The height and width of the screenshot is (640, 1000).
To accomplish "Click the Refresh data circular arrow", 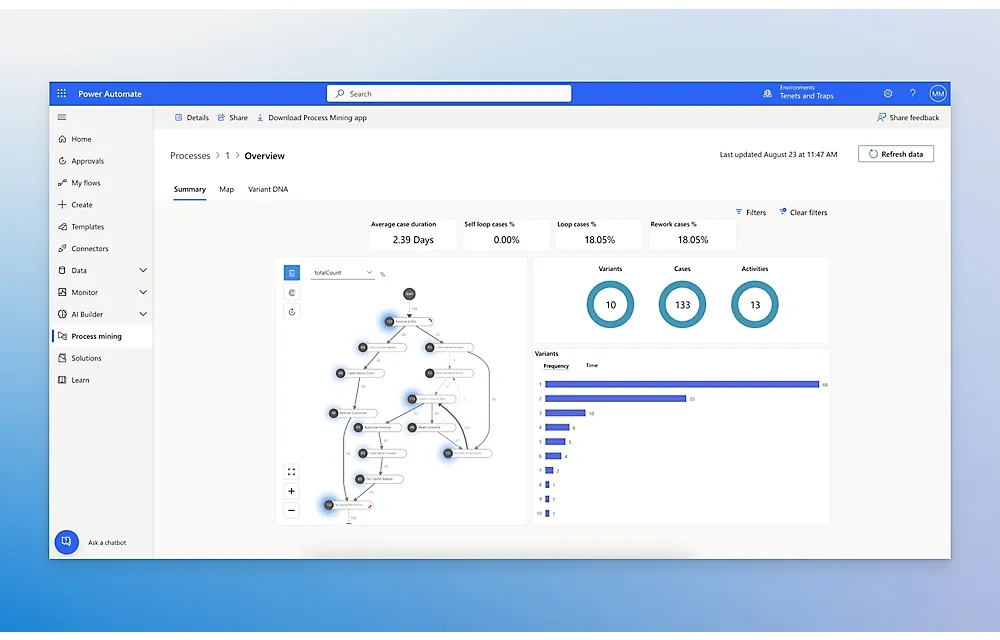I will [873, 154].
